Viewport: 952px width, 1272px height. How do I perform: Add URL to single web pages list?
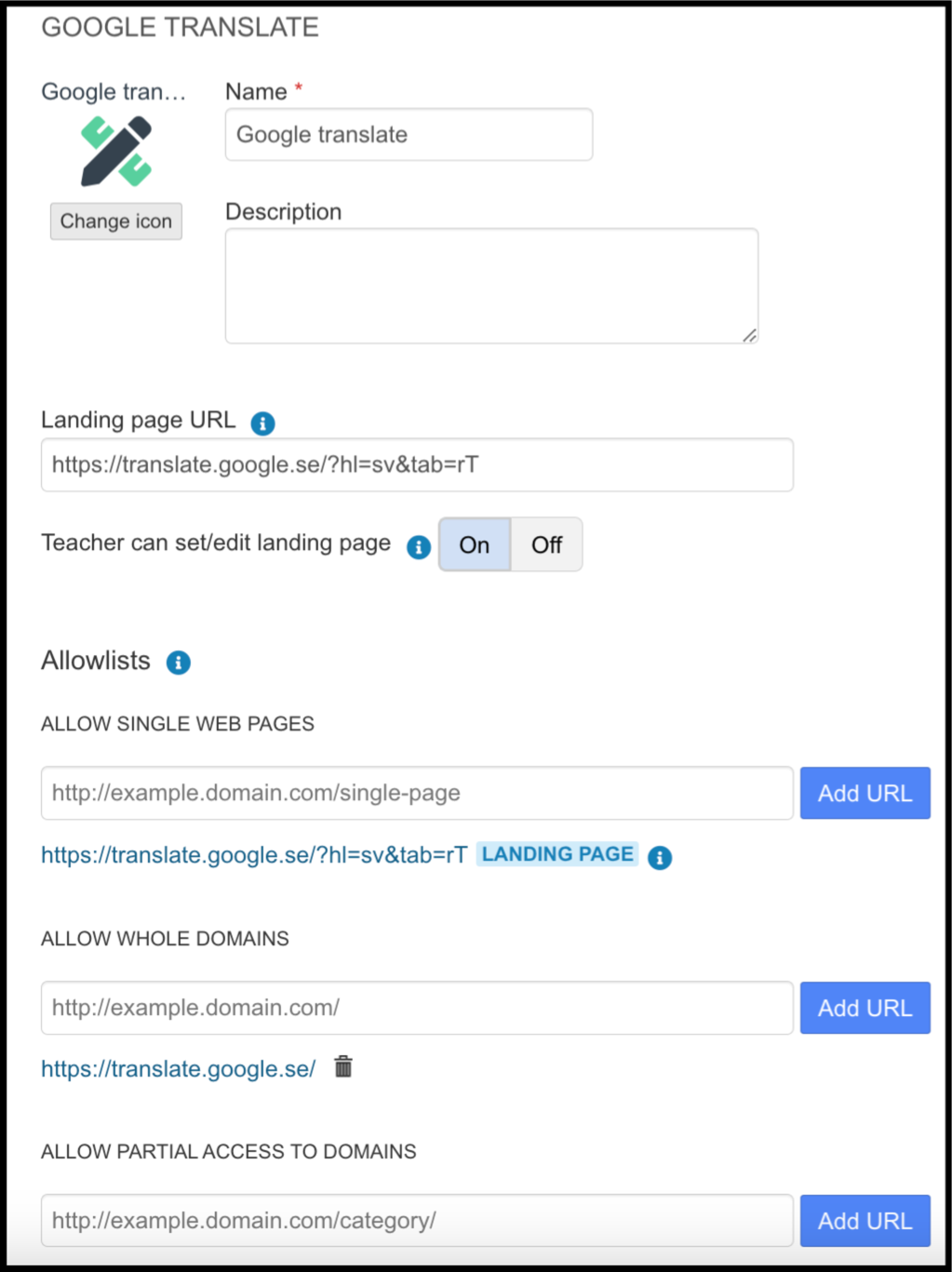click(x=865, y=793)
